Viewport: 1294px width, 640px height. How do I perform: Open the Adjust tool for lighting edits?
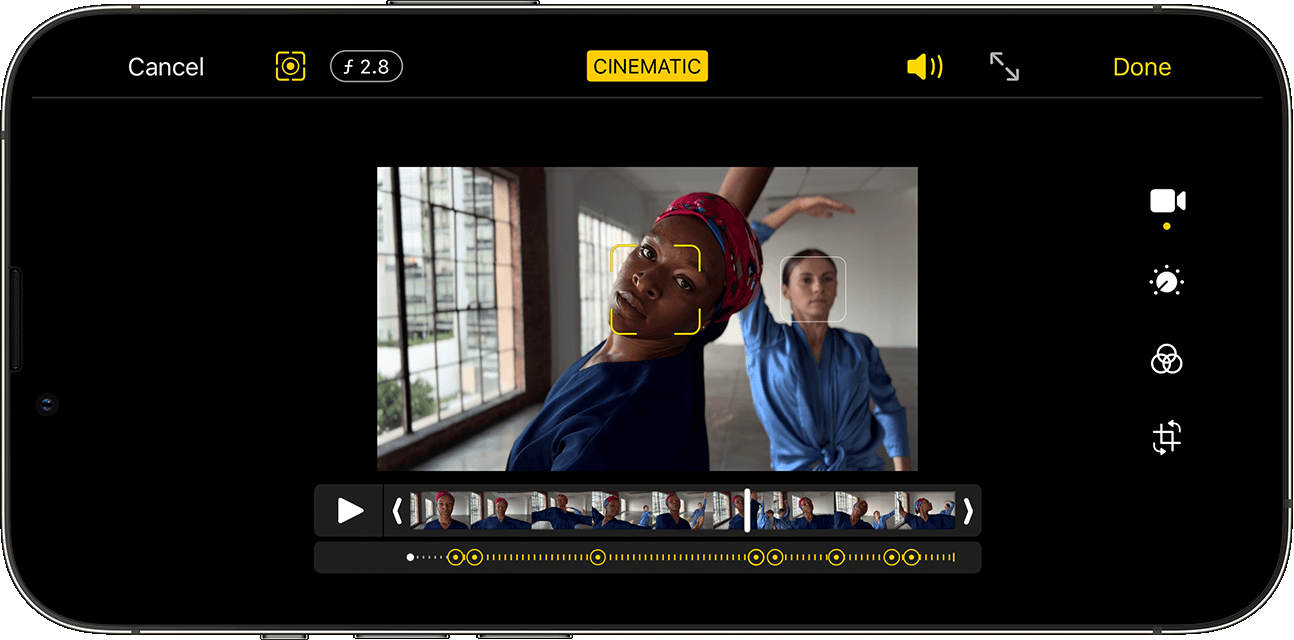(x=1166, y=281)
